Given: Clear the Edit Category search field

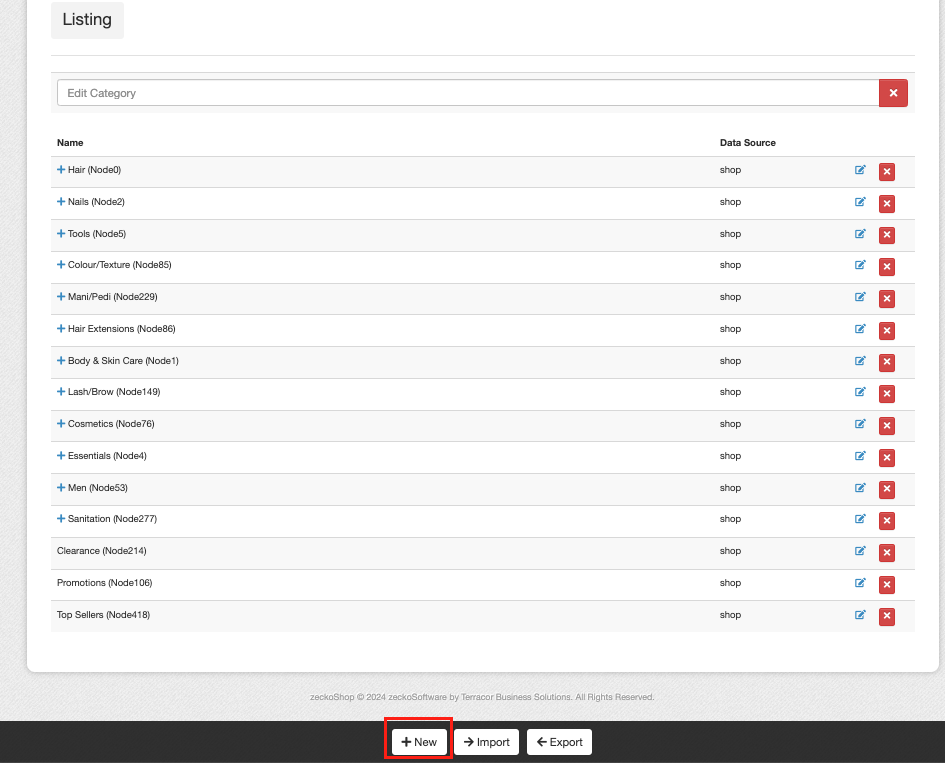Looking at the screenshot, I should pyautogui.click(x=893, y=93).
